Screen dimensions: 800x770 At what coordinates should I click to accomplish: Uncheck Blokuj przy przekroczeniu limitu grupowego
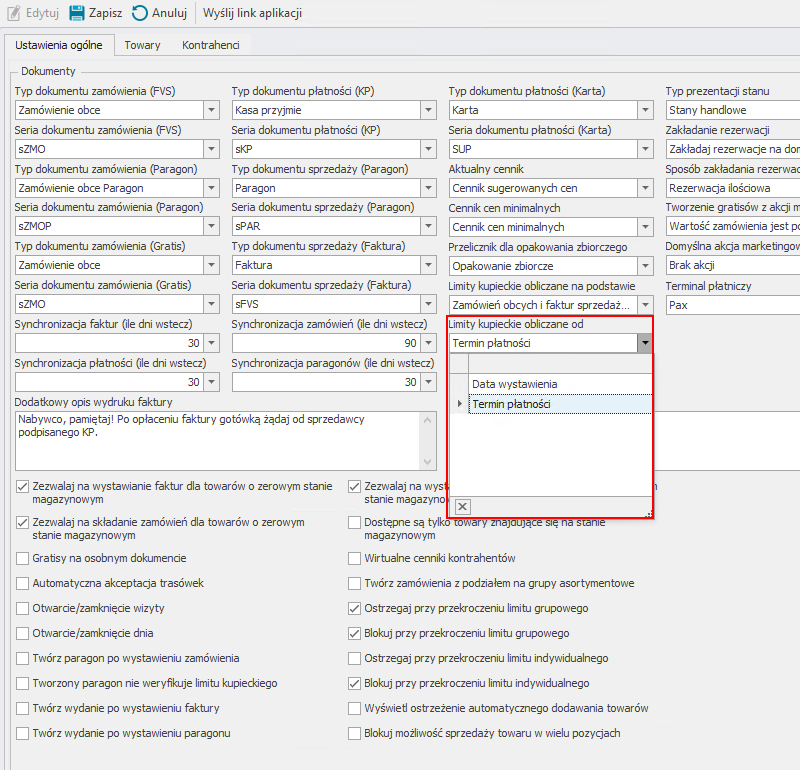pos(355,633)
